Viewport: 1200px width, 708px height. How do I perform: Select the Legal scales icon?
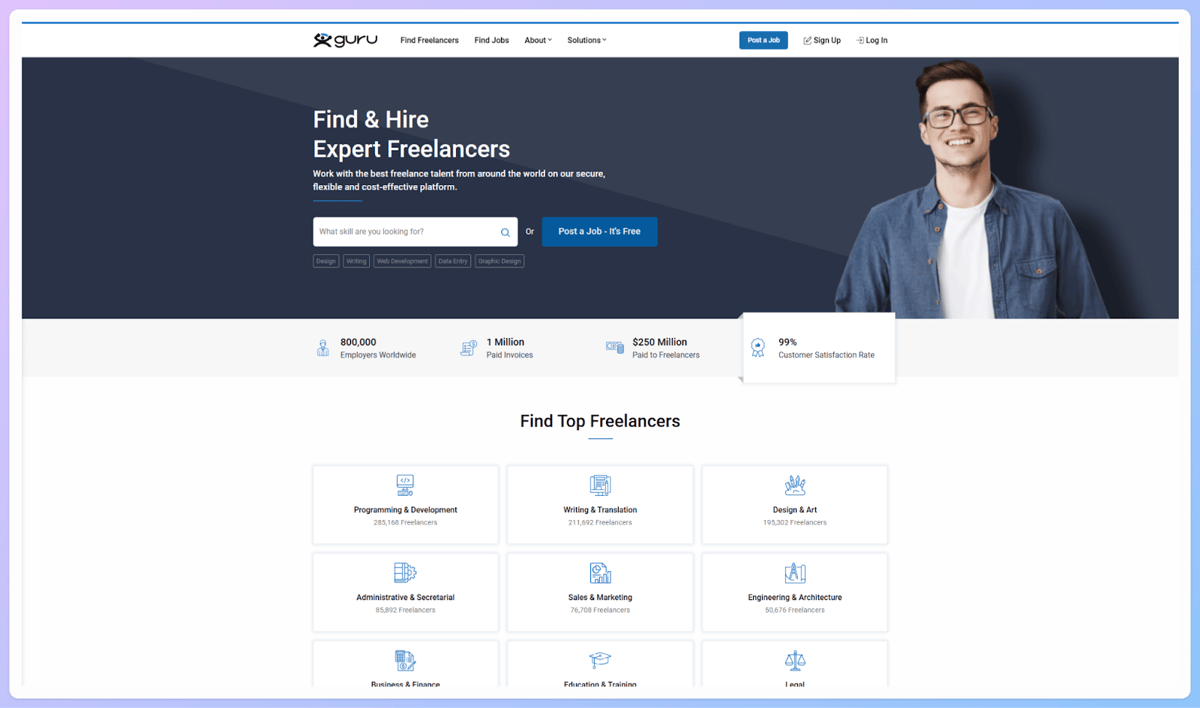(795, 660)
